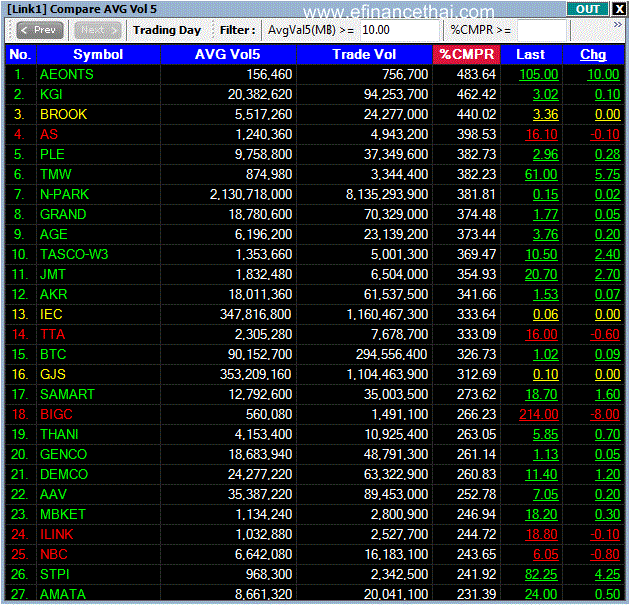This screenshot has height=605, width=630.
Task: Select the NBC symbol
Action: tap(53, 554)
